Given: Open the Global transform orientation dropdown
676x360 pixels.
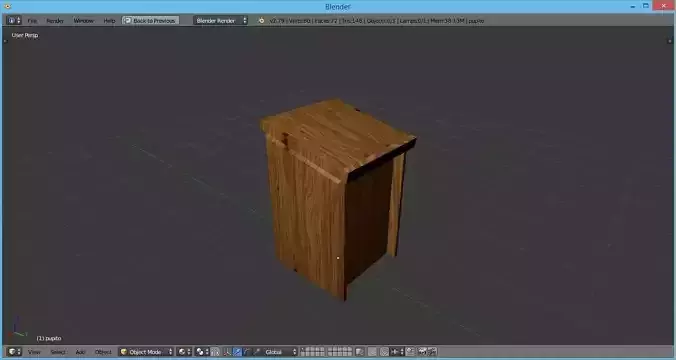Looking at the screenshot, I should coord(280,352).
